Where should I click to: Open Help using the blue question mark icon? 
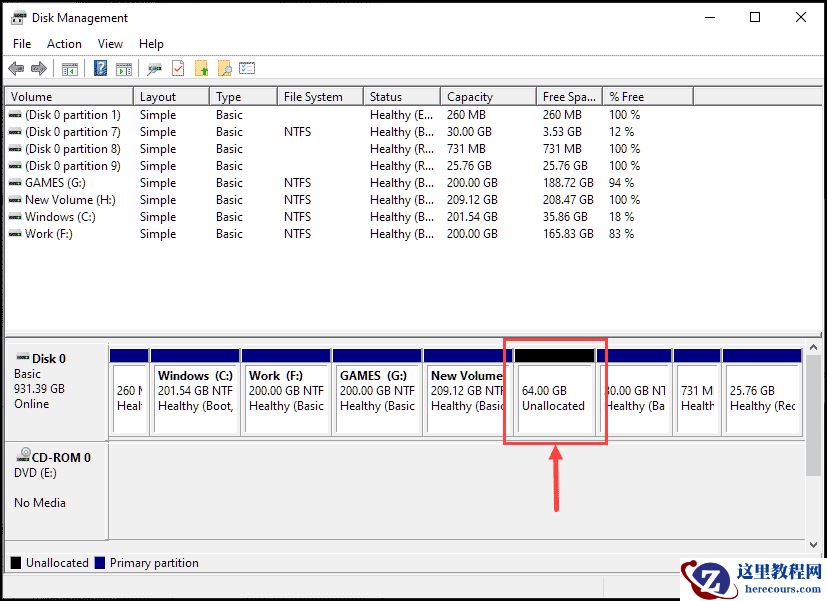point(98,68)
